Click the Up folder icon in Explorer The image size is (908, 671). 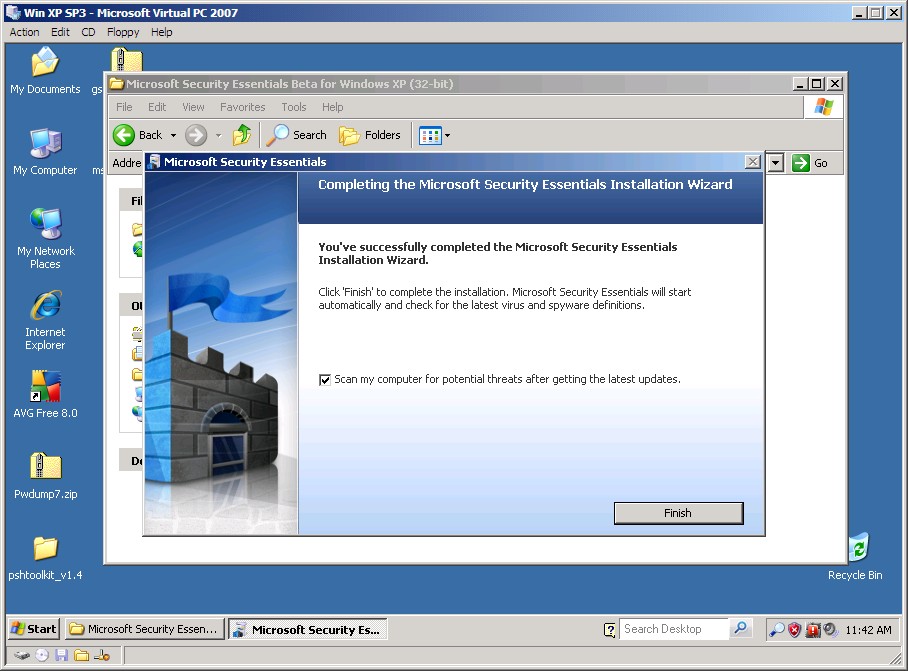pos(242,135)
